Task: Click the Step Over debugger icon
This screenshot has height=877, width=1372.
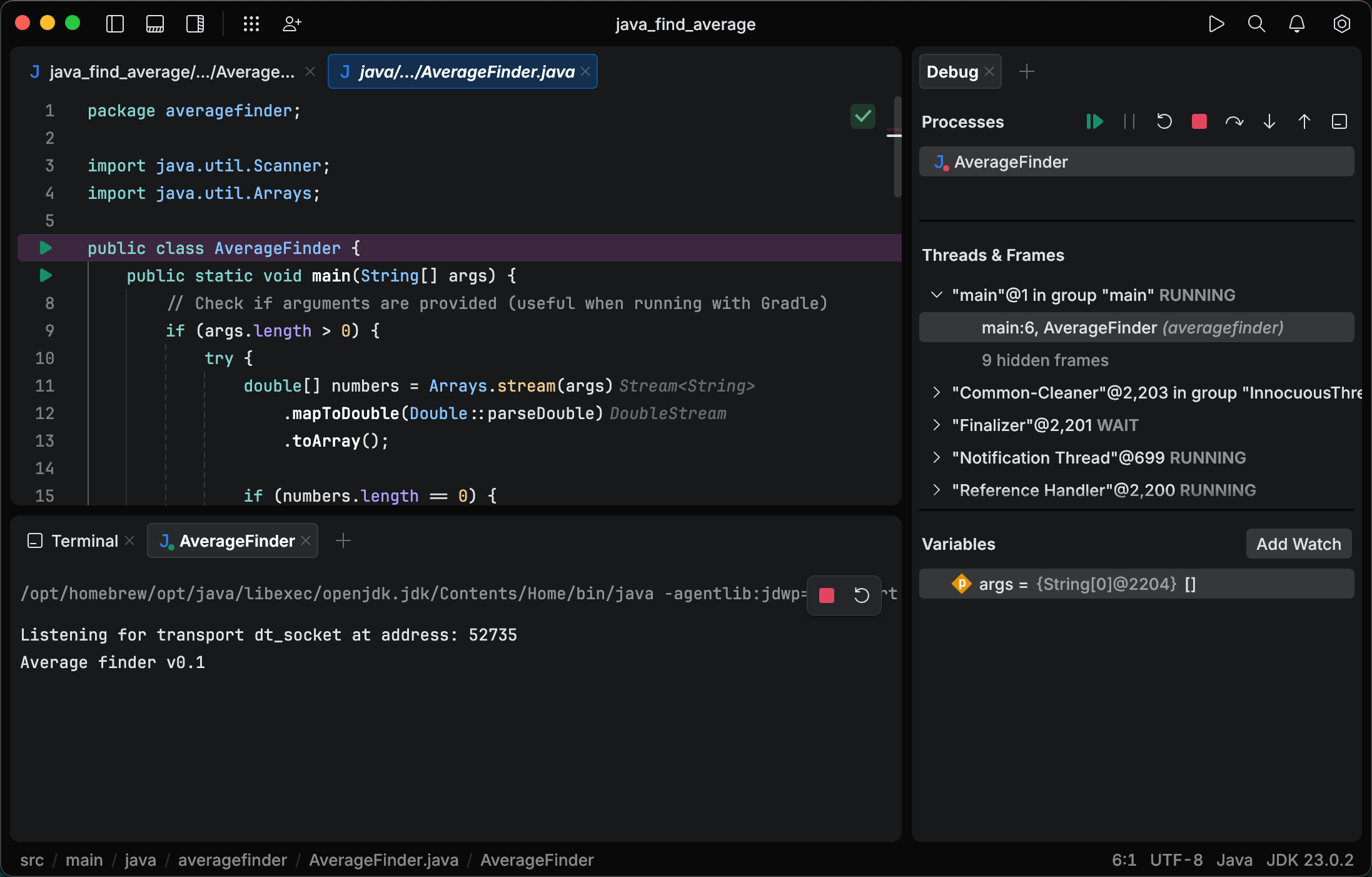Action: click(1234, 121)
